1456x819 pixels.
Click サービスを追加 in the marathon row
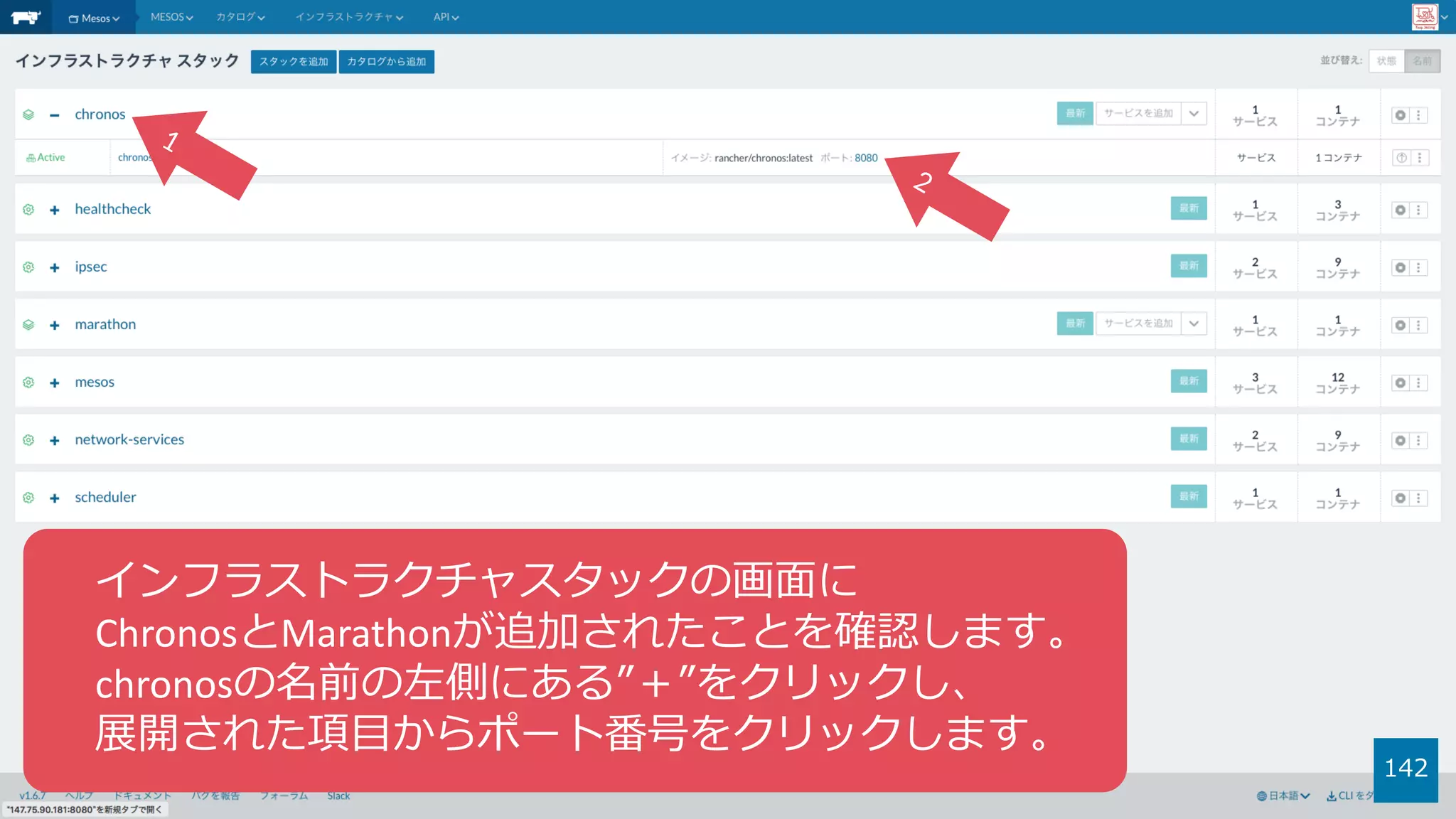tap(1138, 323)
